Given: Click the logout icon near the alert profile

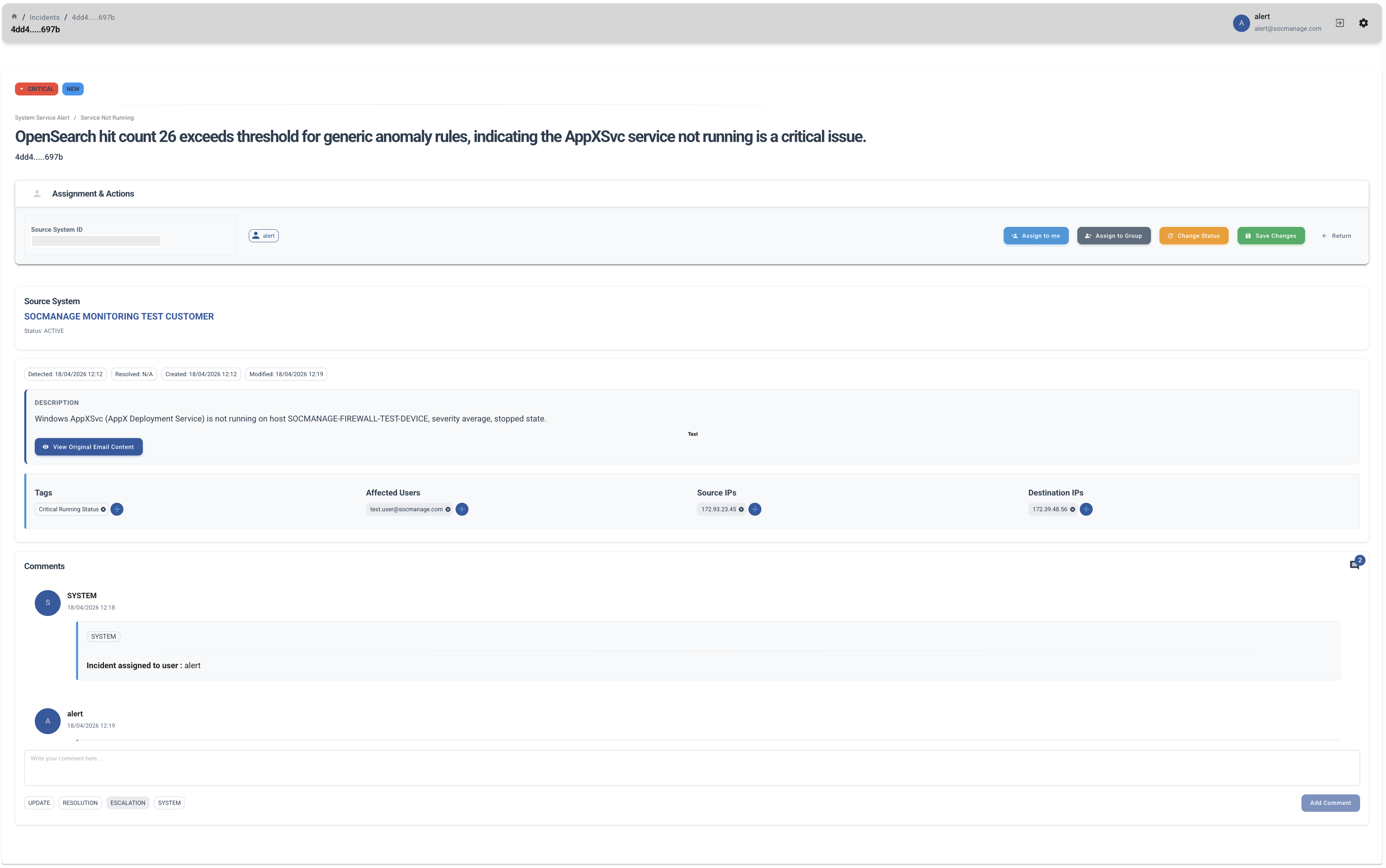Looking at the screenshot, I should pyautogui.click(x=1339, y=23).
